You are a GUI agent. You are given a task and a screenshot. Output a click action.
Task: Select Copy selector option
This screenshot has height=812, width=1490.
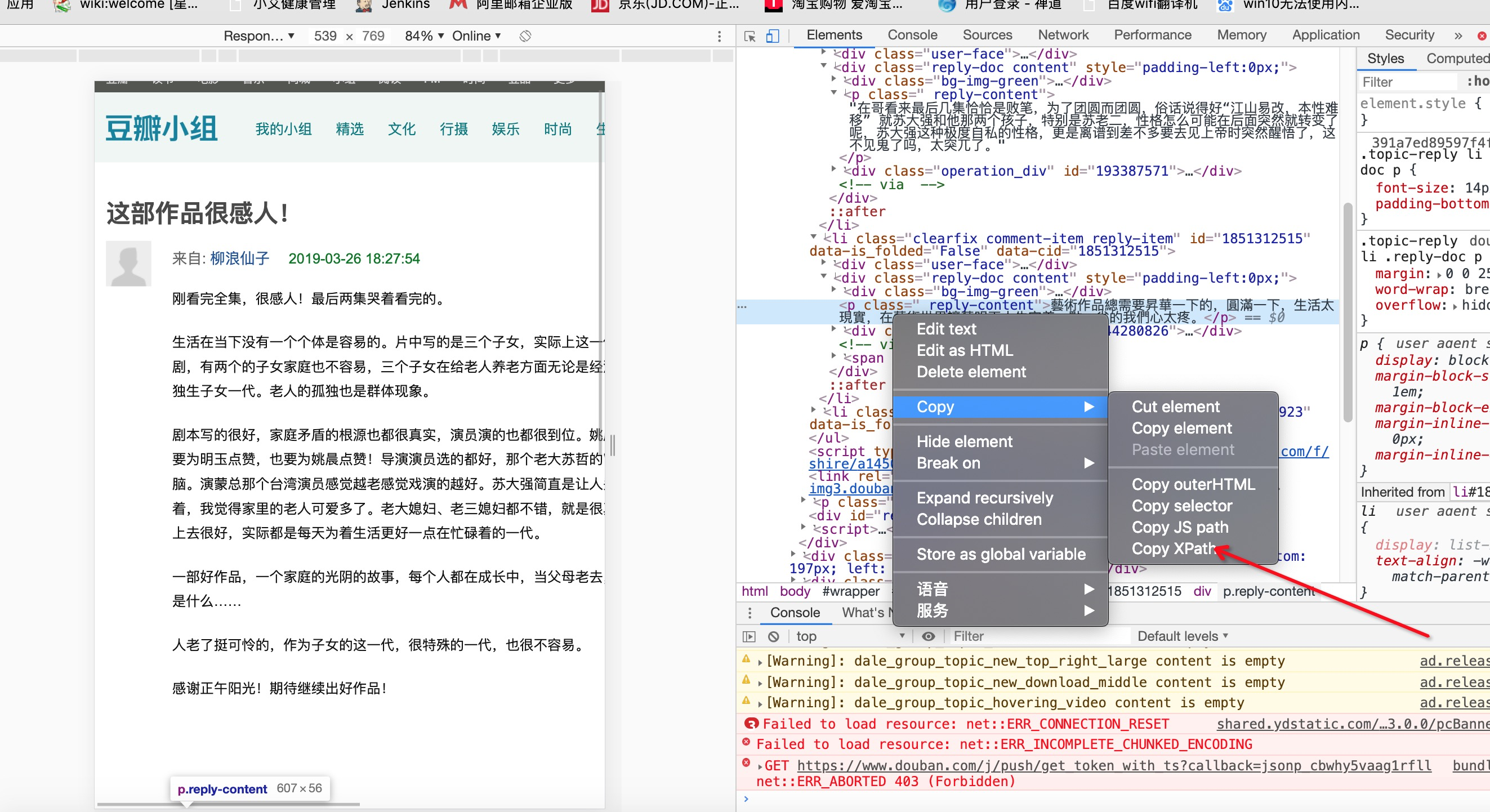1193,506
